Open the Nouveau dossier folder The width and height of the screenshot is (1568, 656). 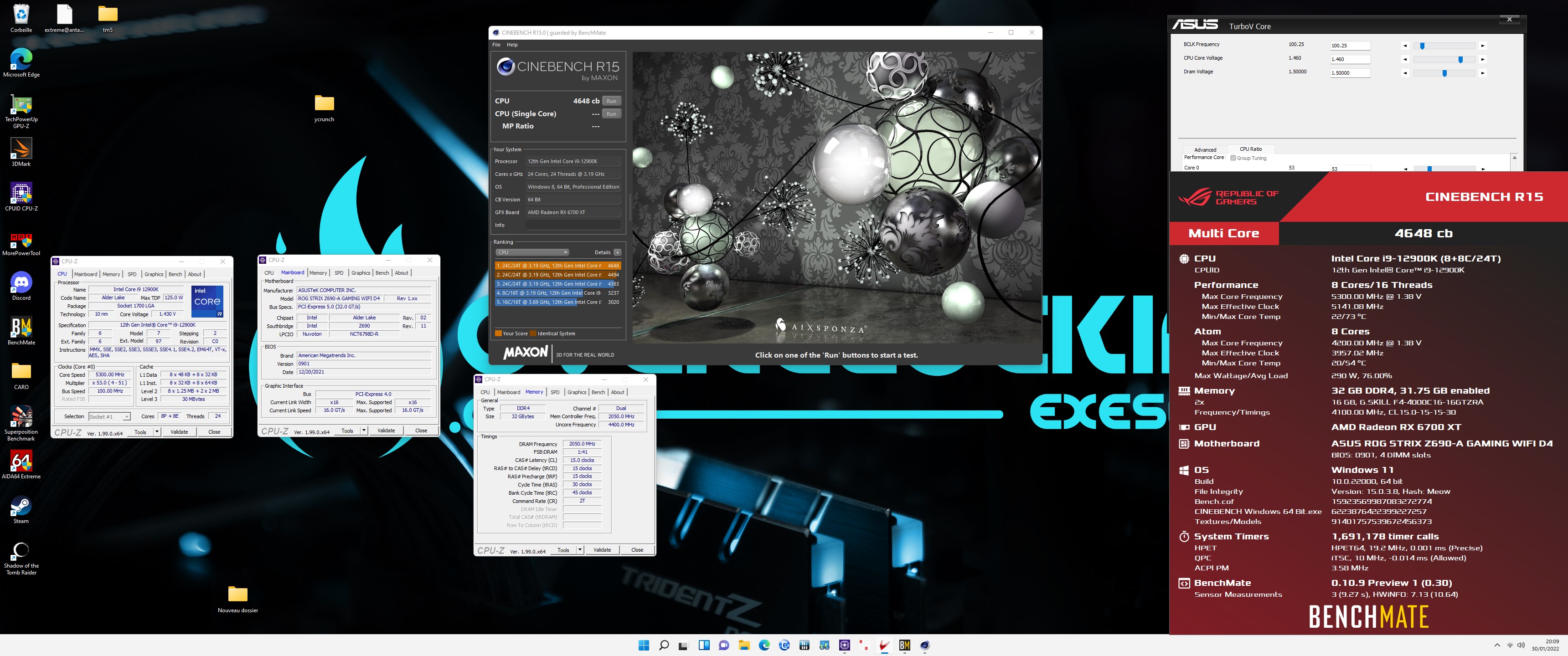point(238,599)
